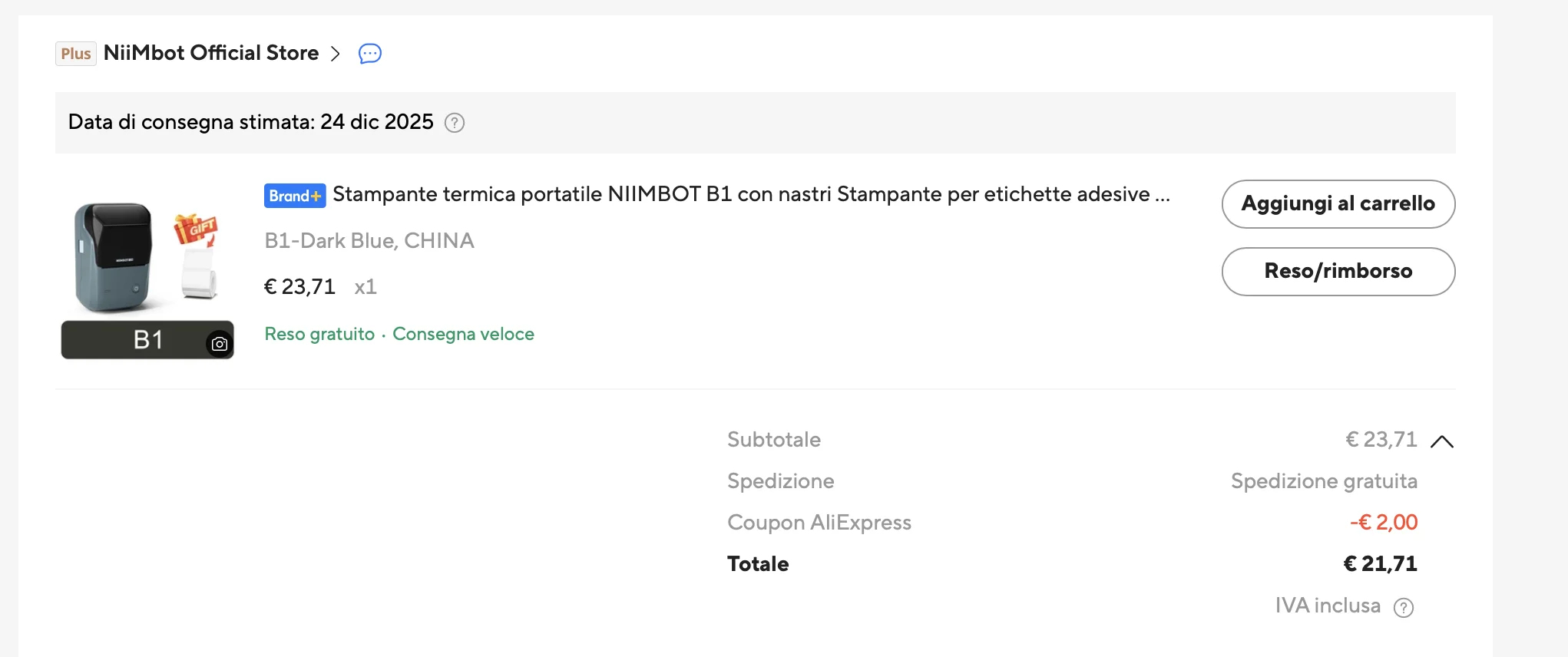Collapse the Subtotale price breakdown
Screen dimensions: 1568x657
pos(1442,441)
